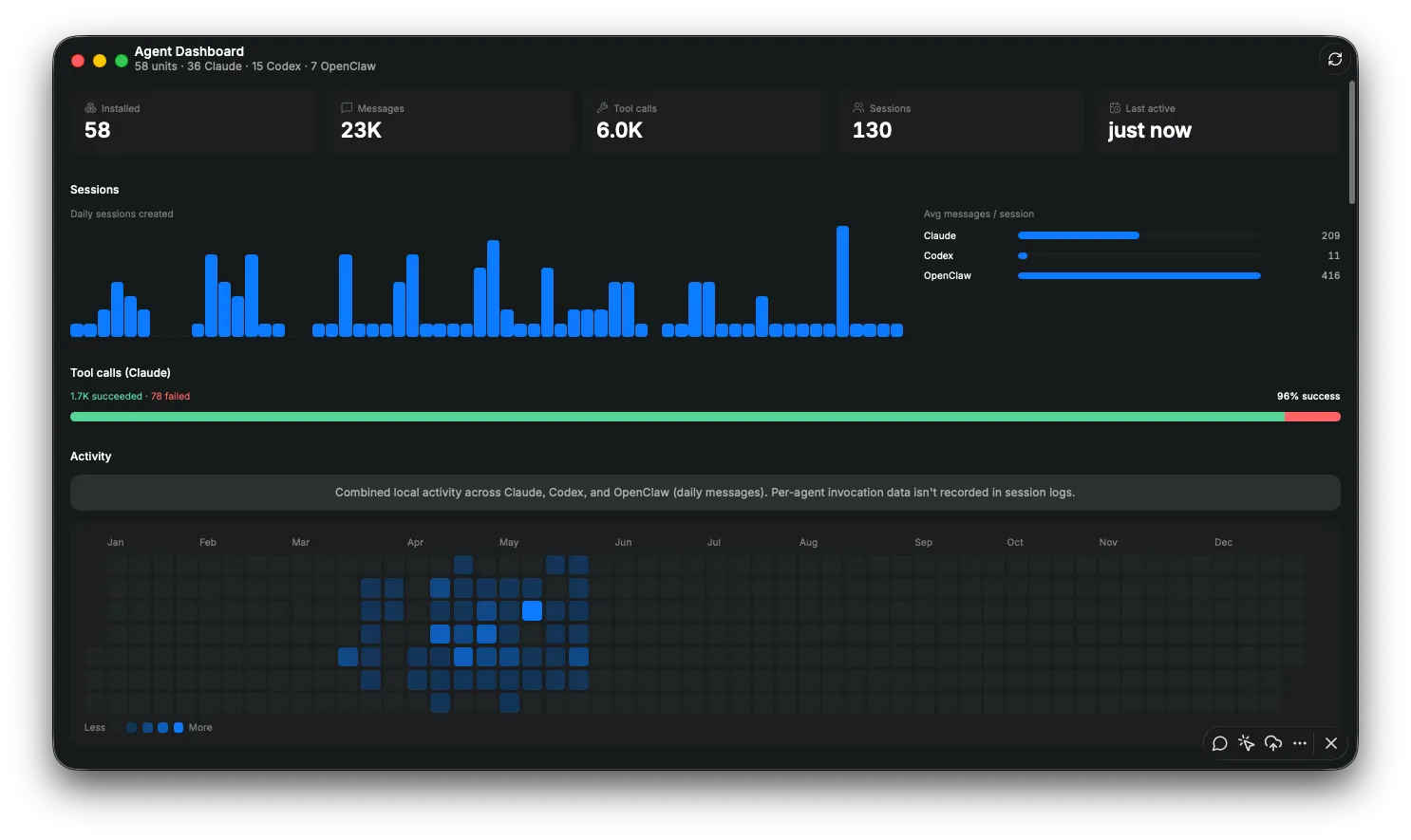Click the "Tool calls (Claude)" heading
Image resolution: width=1411 pixels, height=840 pixels.
click(121, 373)
